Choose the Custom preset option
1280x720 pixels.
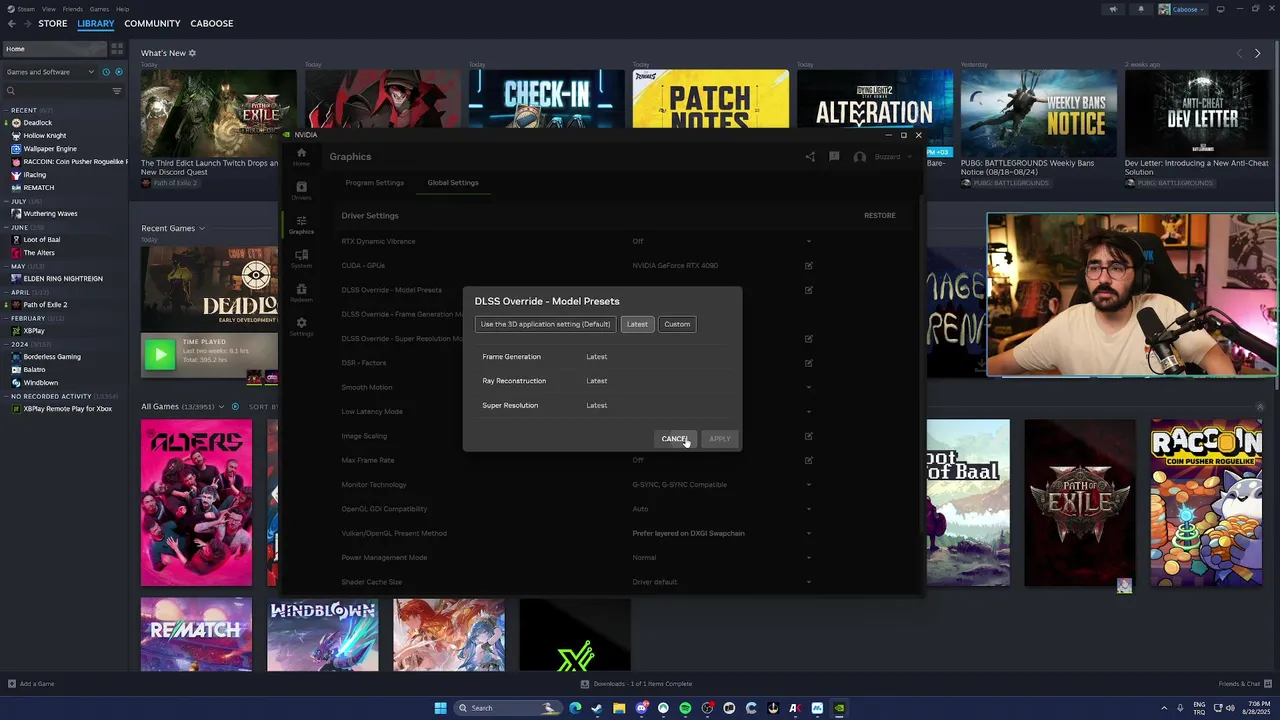point(677,324)
